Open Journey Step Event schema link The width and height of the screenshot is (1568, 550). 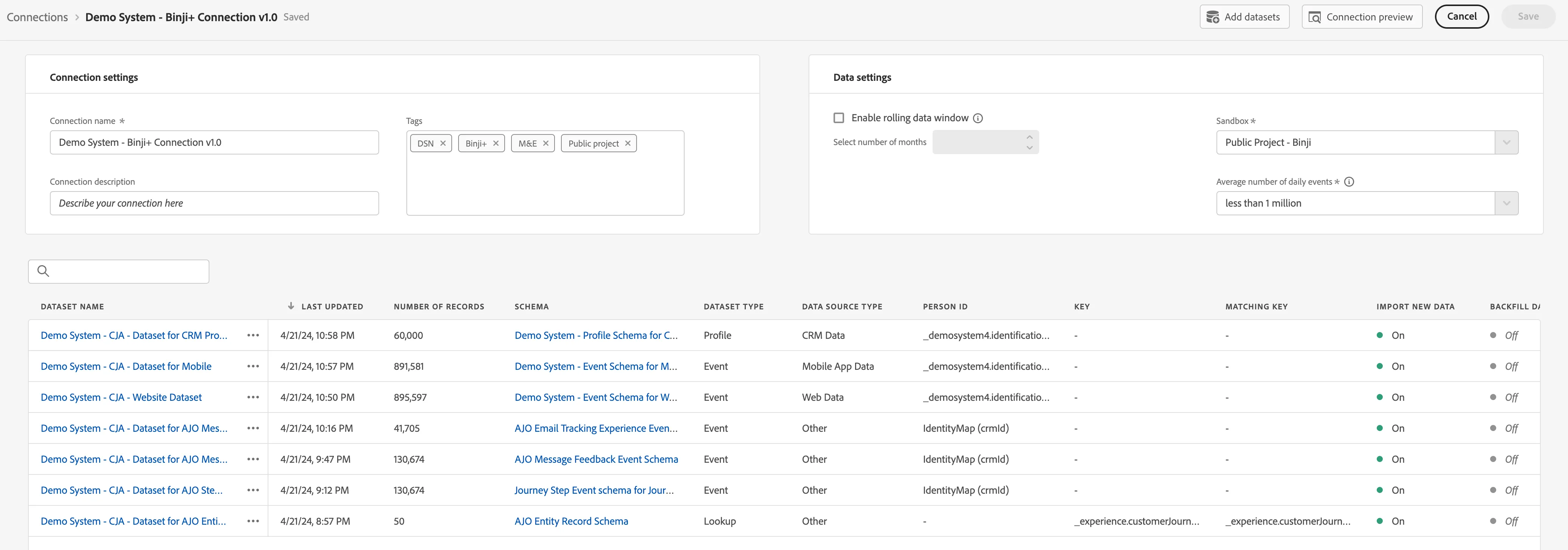[594, 490]
